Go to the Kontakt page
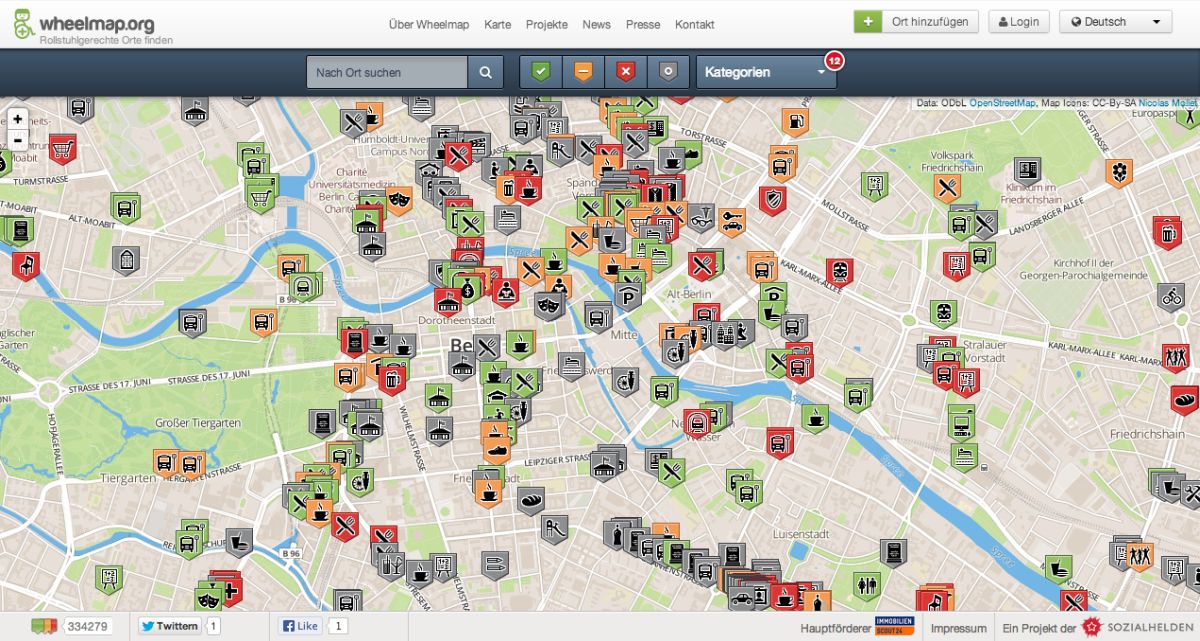The image size is (1200, 641). 694,24
